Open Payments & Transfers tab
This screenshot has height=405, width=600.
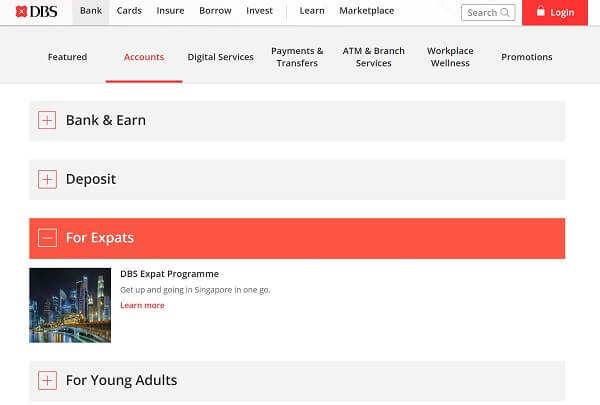(x=297, y=57)
